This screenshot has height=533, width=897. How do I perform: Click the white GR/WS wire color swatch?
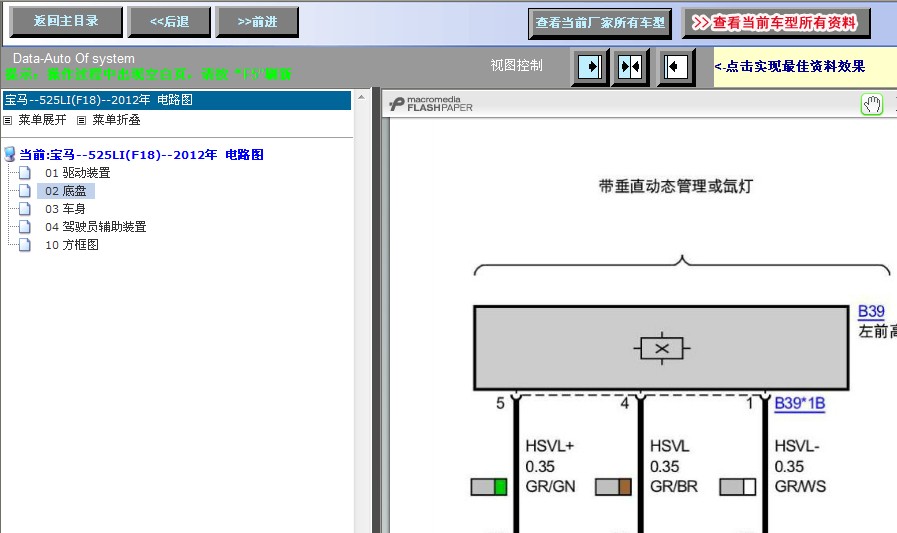(x=737, y=487)
